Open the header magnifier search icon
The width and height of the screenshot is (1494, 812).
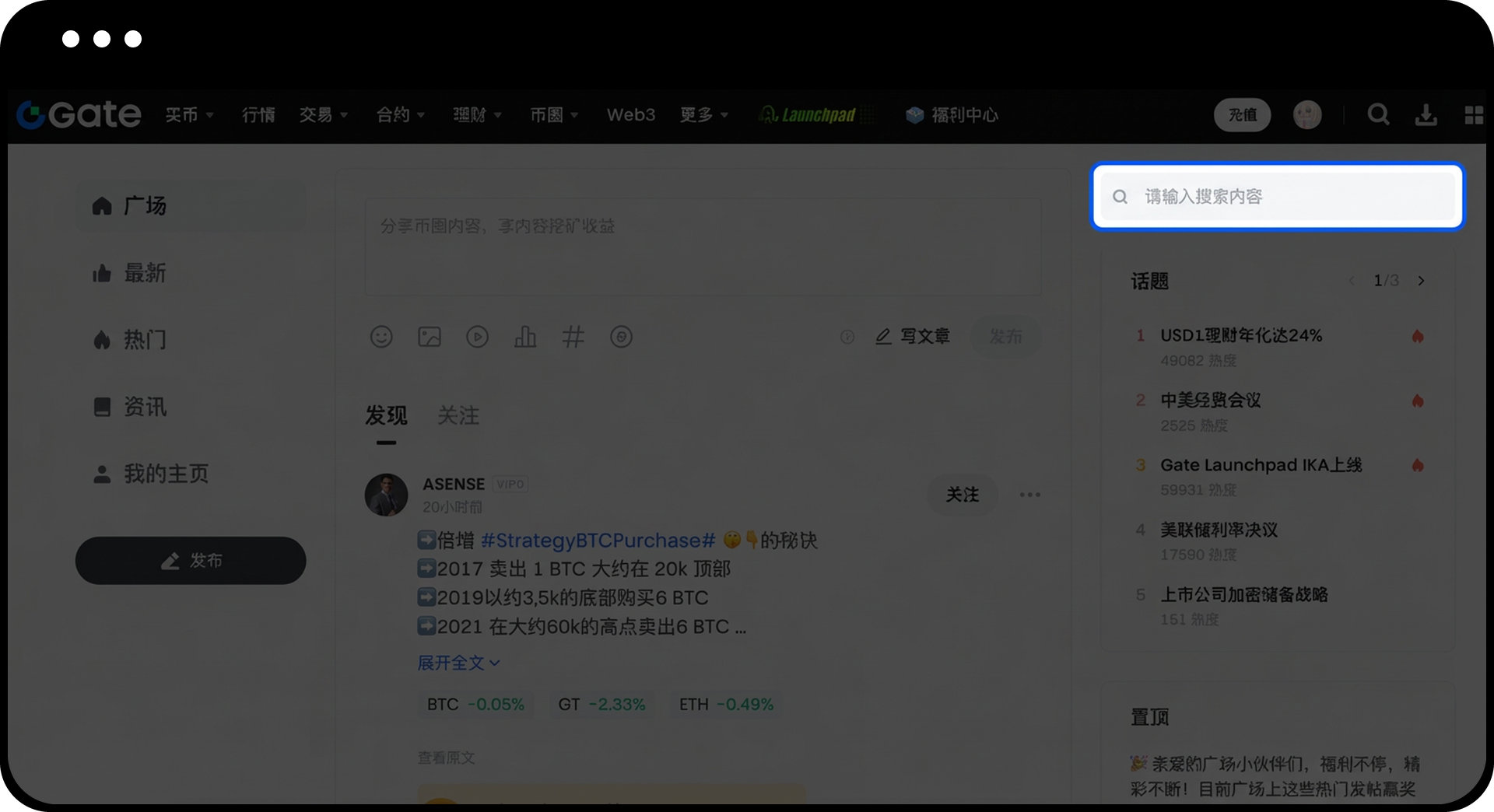[1378, 115]
